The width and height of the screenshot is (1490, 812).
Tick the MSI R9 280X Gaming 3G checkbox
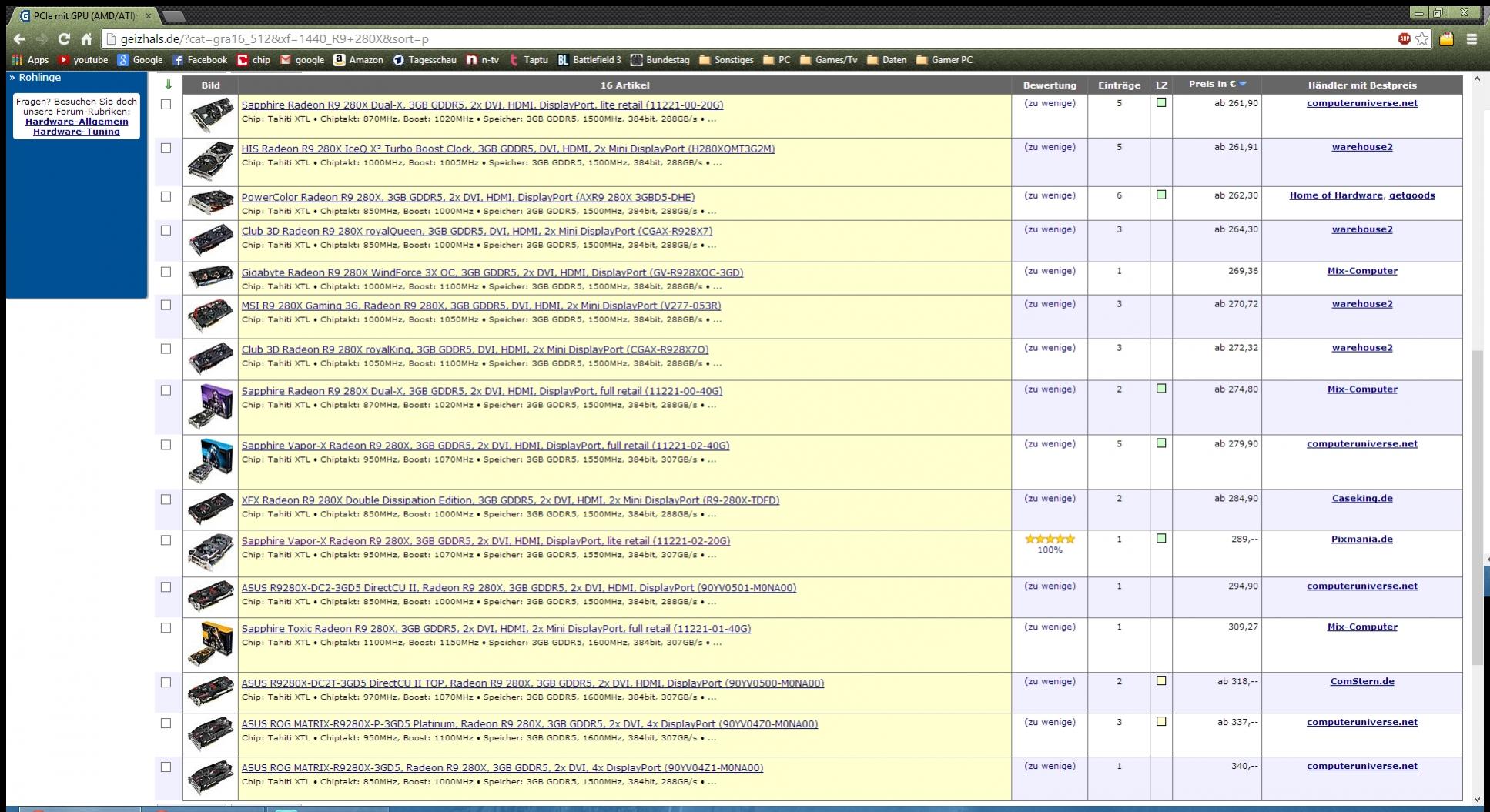166,306
